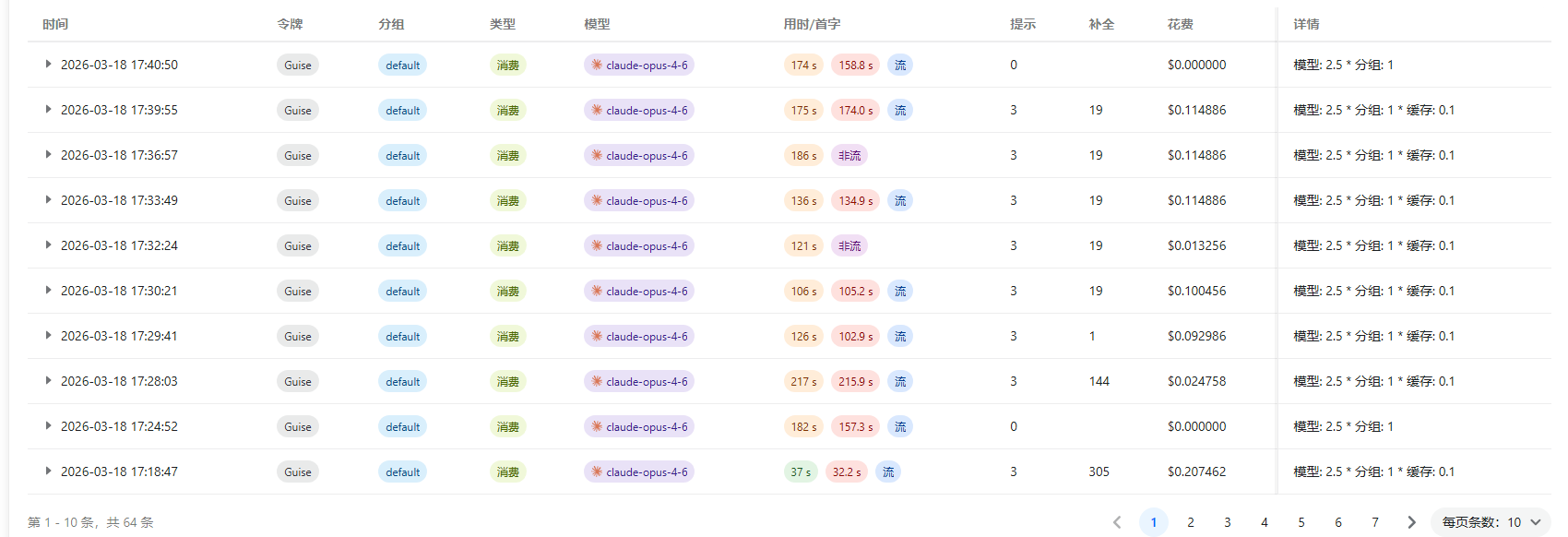Click the stream tag in the 17:33:49 row
The width and height of the screenshot is (1568, 537).
(900, 200)
